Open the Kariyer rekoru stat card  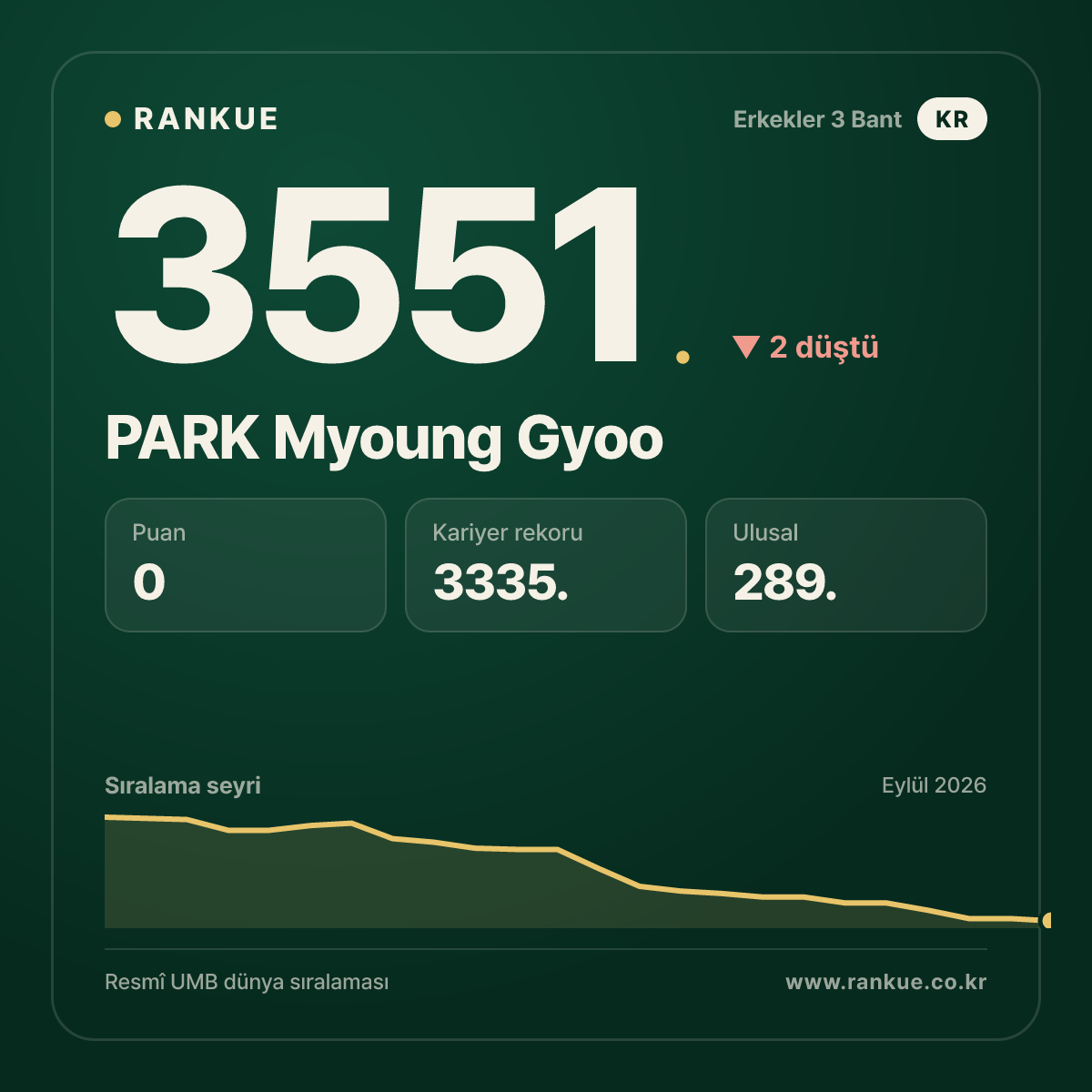coord(546,565)
